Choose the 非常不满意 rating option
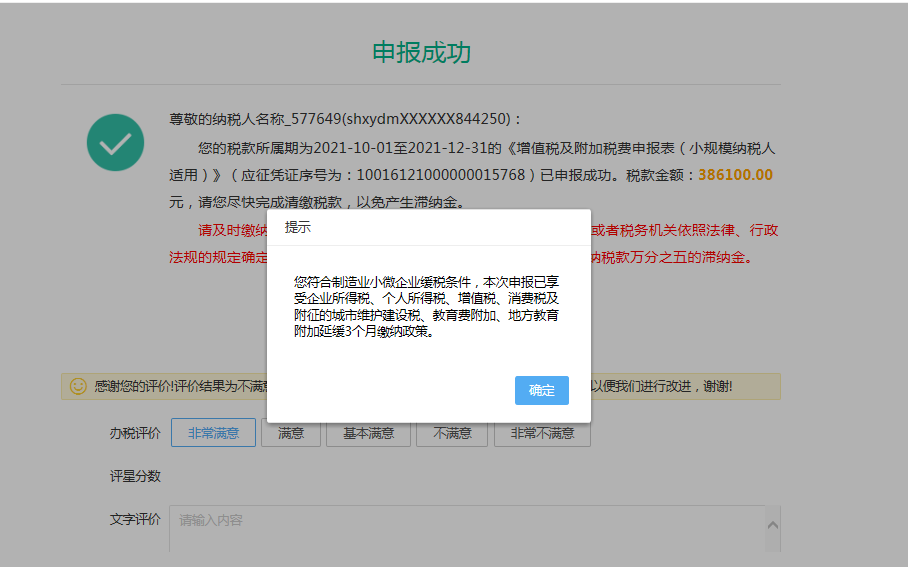Screen dimensions: 908x567 coord(542,433)
